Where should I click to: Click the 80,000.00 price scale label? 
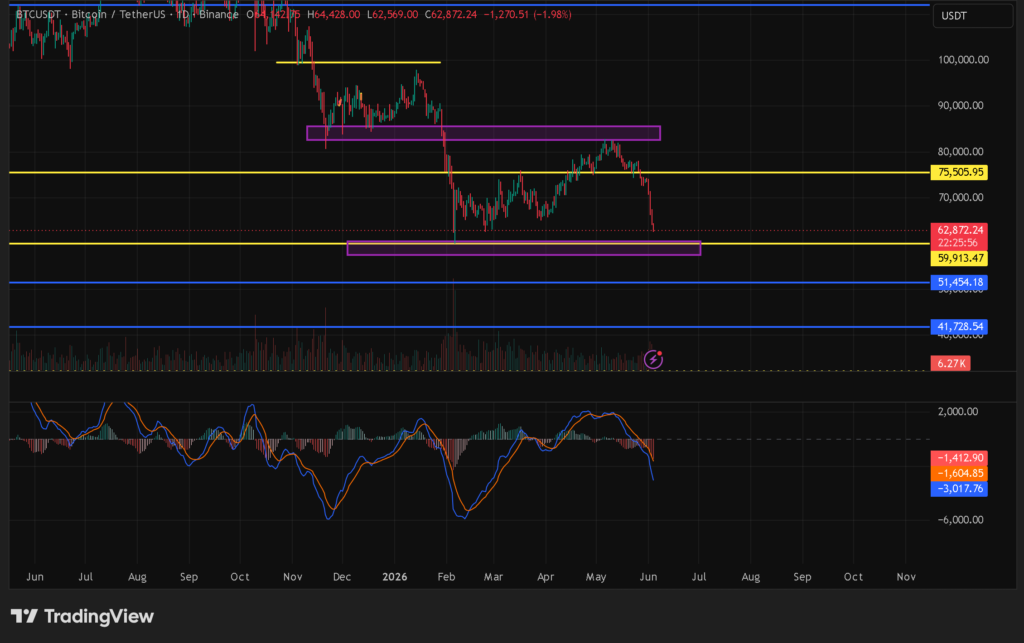pos(961,151)
